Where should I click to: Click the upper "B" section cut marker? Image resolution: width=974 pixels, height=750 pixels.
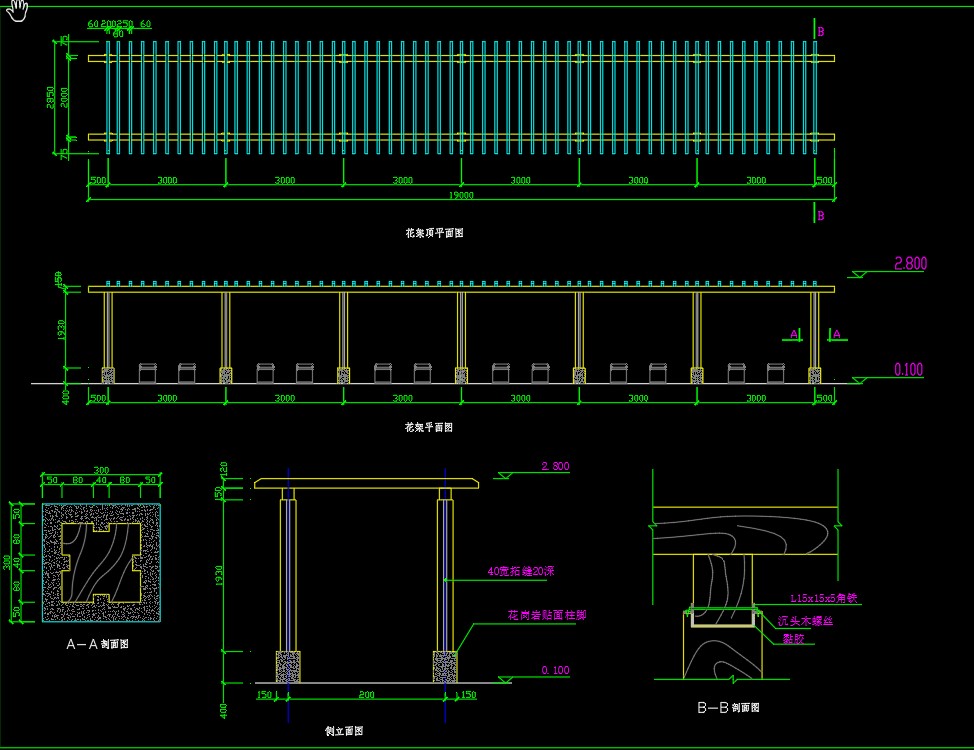pyautogui.click(x=821, y=32)
